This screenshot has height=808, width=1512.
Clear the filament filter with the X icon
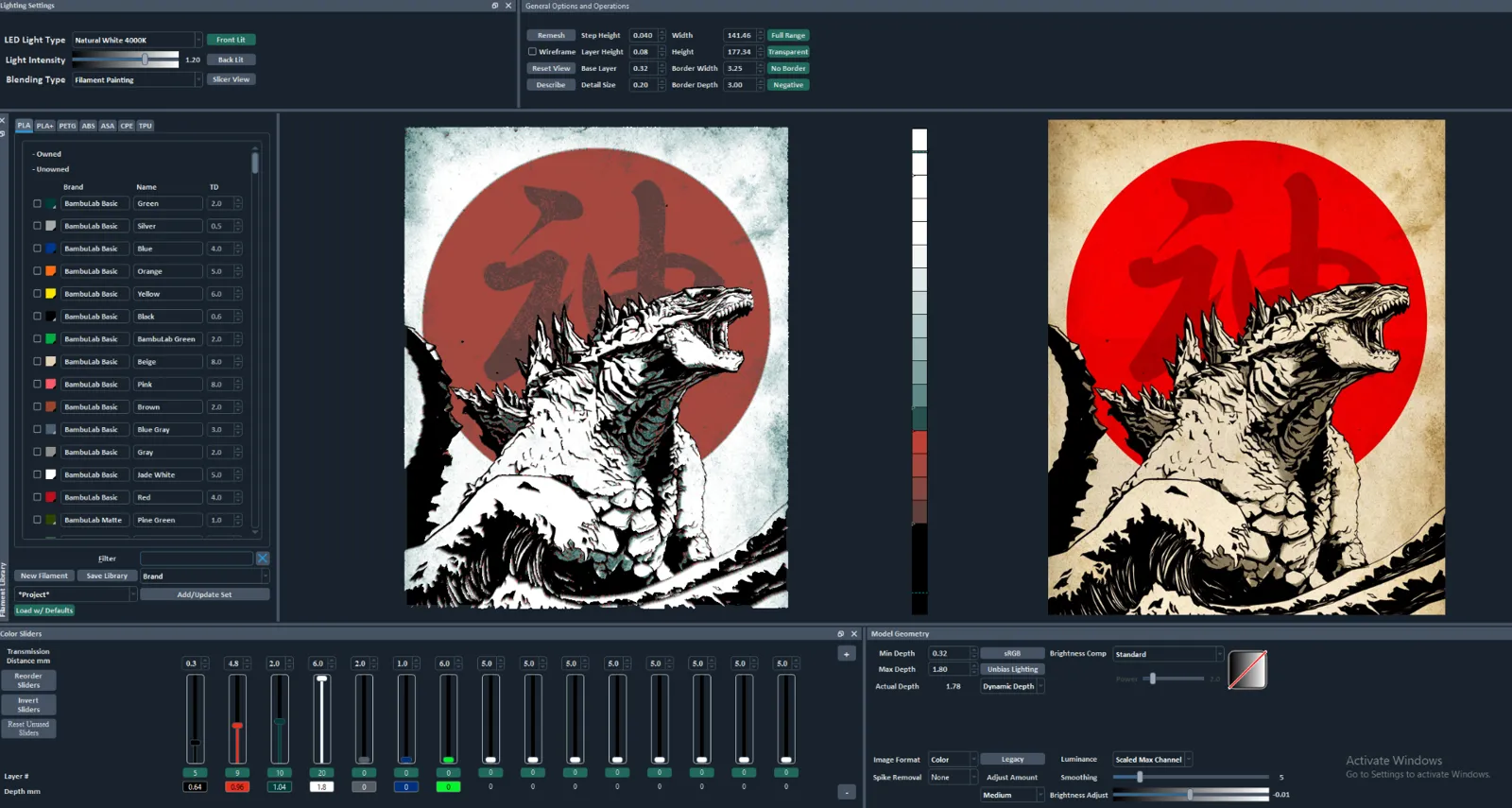[x=263, y=559]
